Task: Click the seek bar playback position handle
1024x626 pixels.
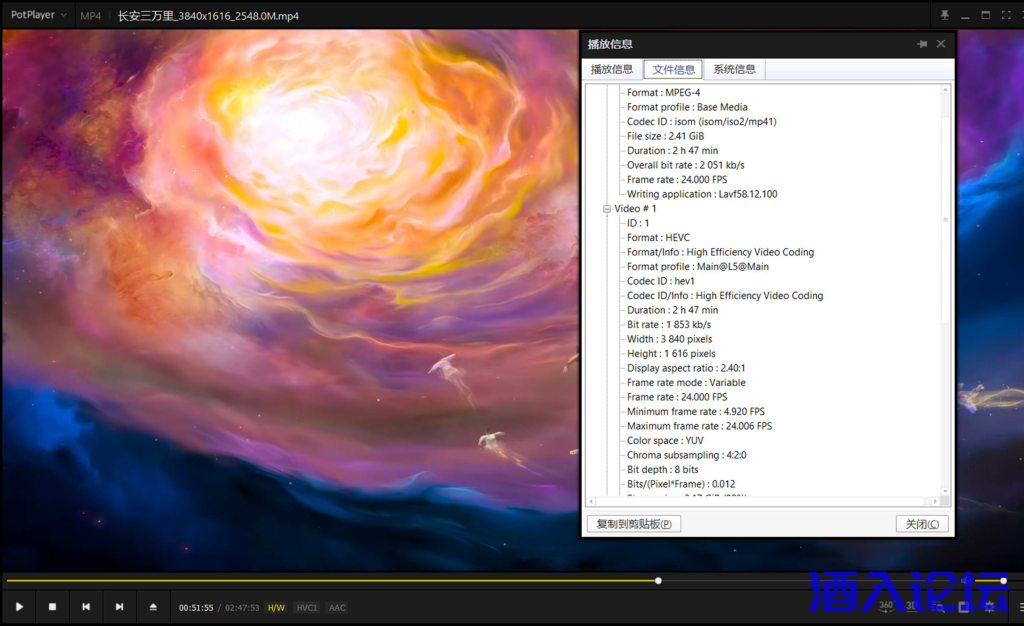Action: point(658,580)
